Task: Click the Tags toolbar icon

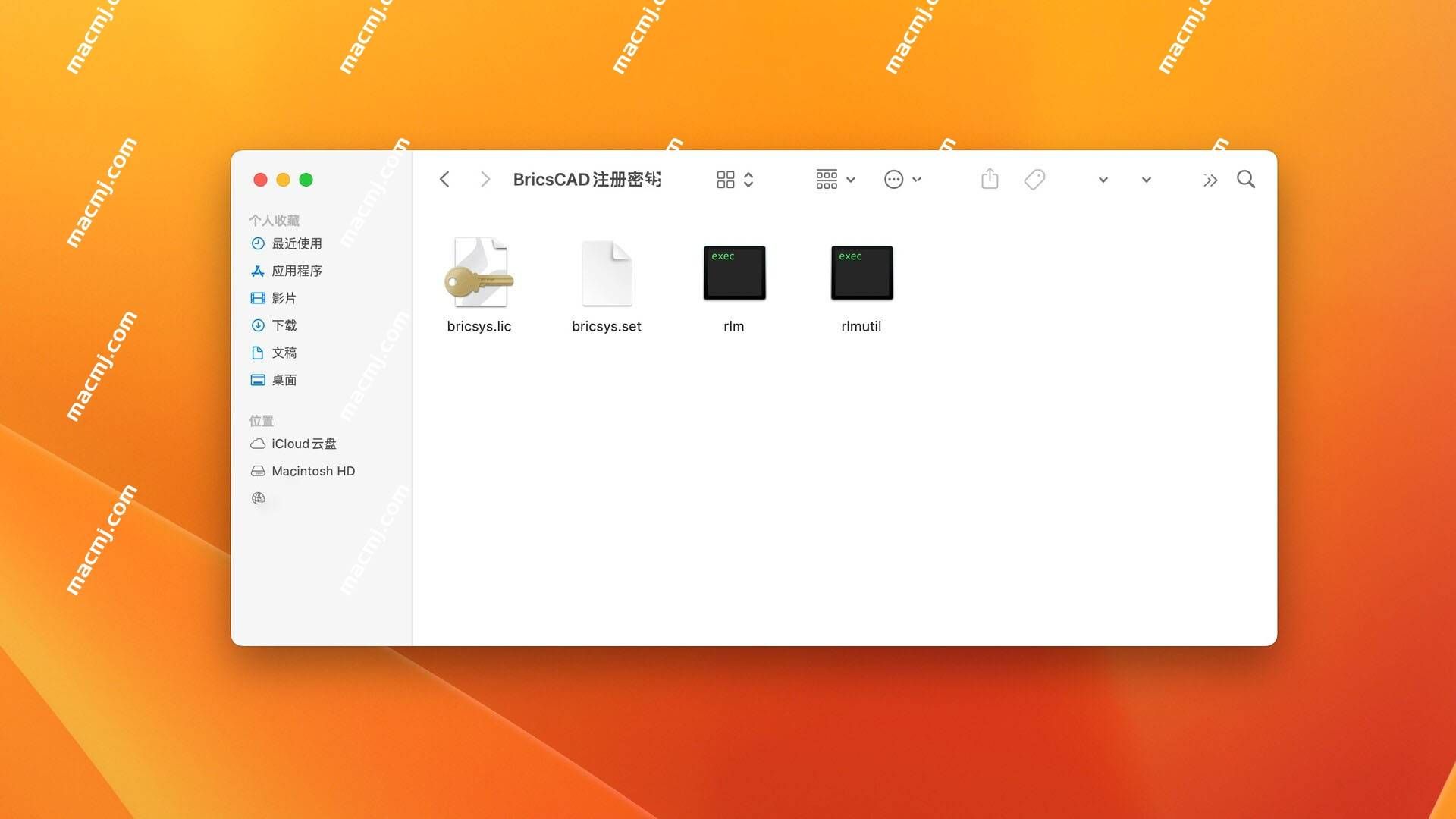Action: pyautogui.click(x=1034, y=180)
